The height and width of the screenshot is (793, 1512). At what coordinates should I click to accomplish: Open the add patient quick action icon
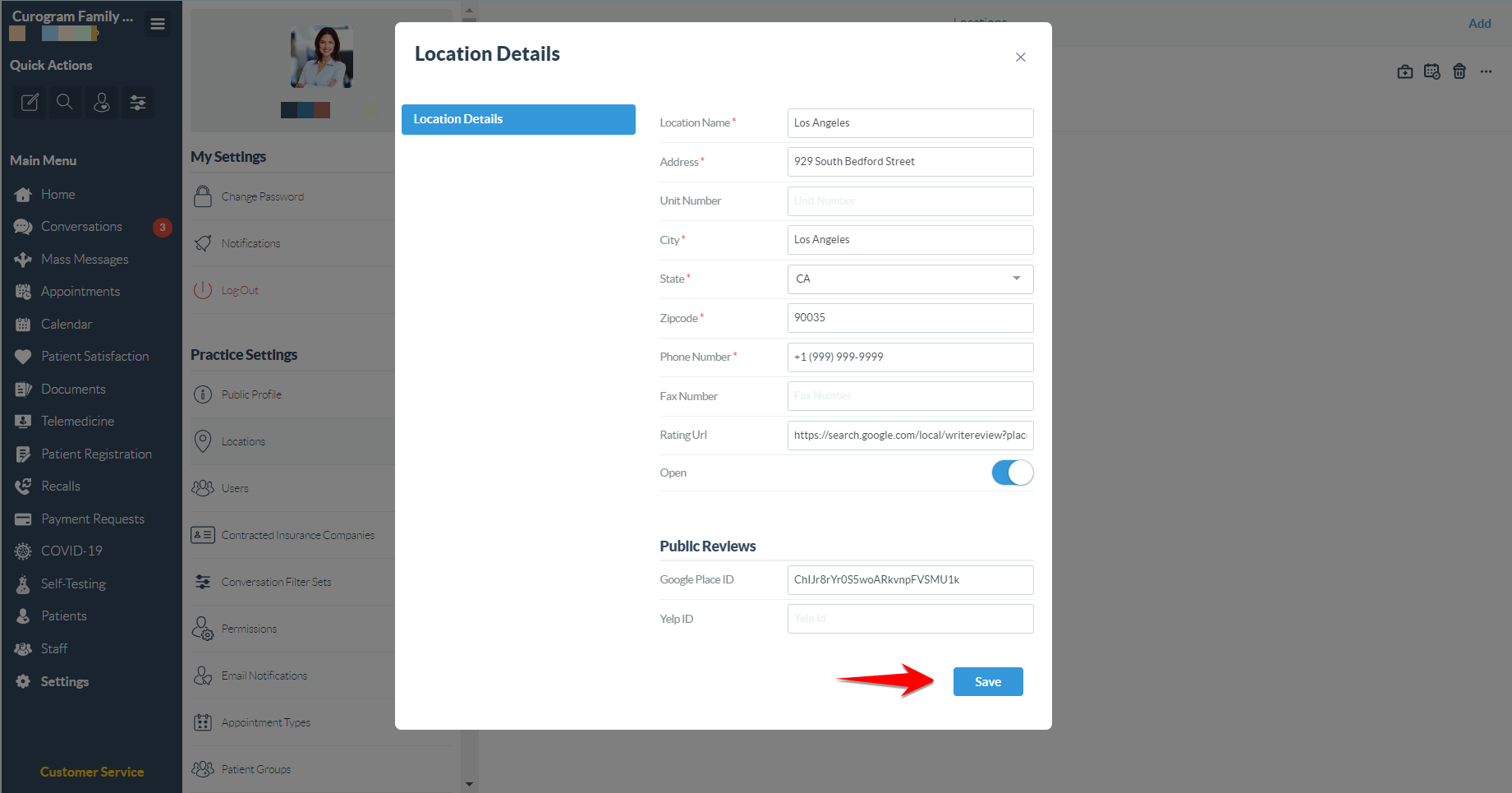(x=102, y=103)
